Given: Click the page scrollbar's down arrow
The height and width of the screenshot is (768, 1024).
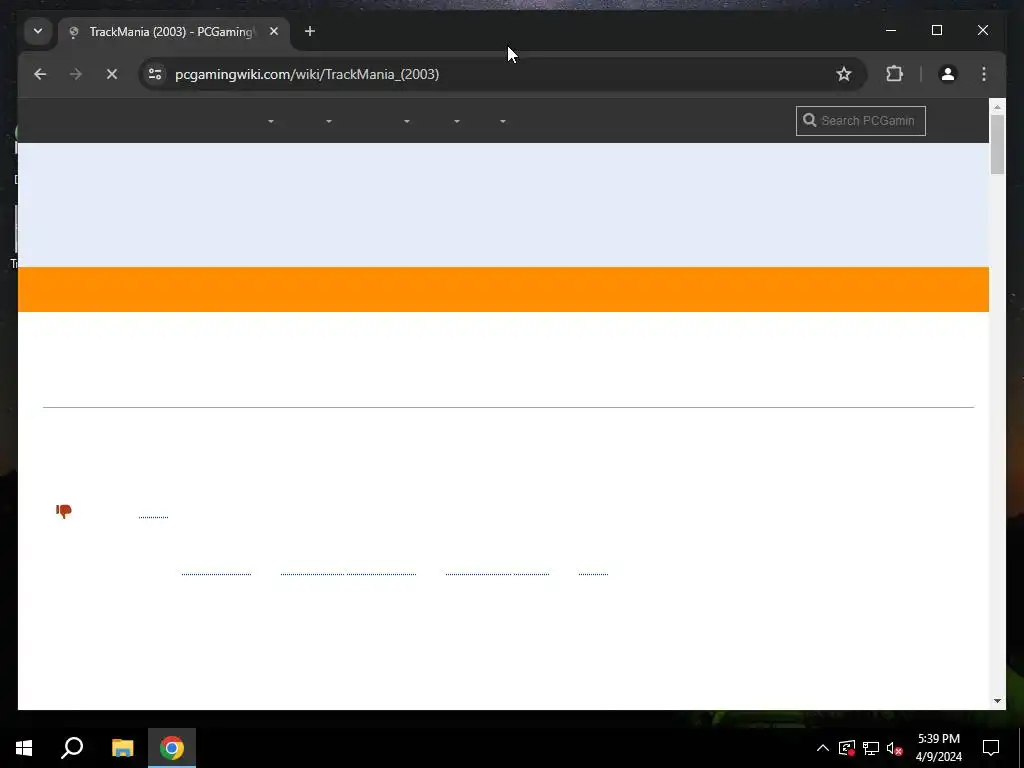Looking at the screenshot, I should coord(997,701).
